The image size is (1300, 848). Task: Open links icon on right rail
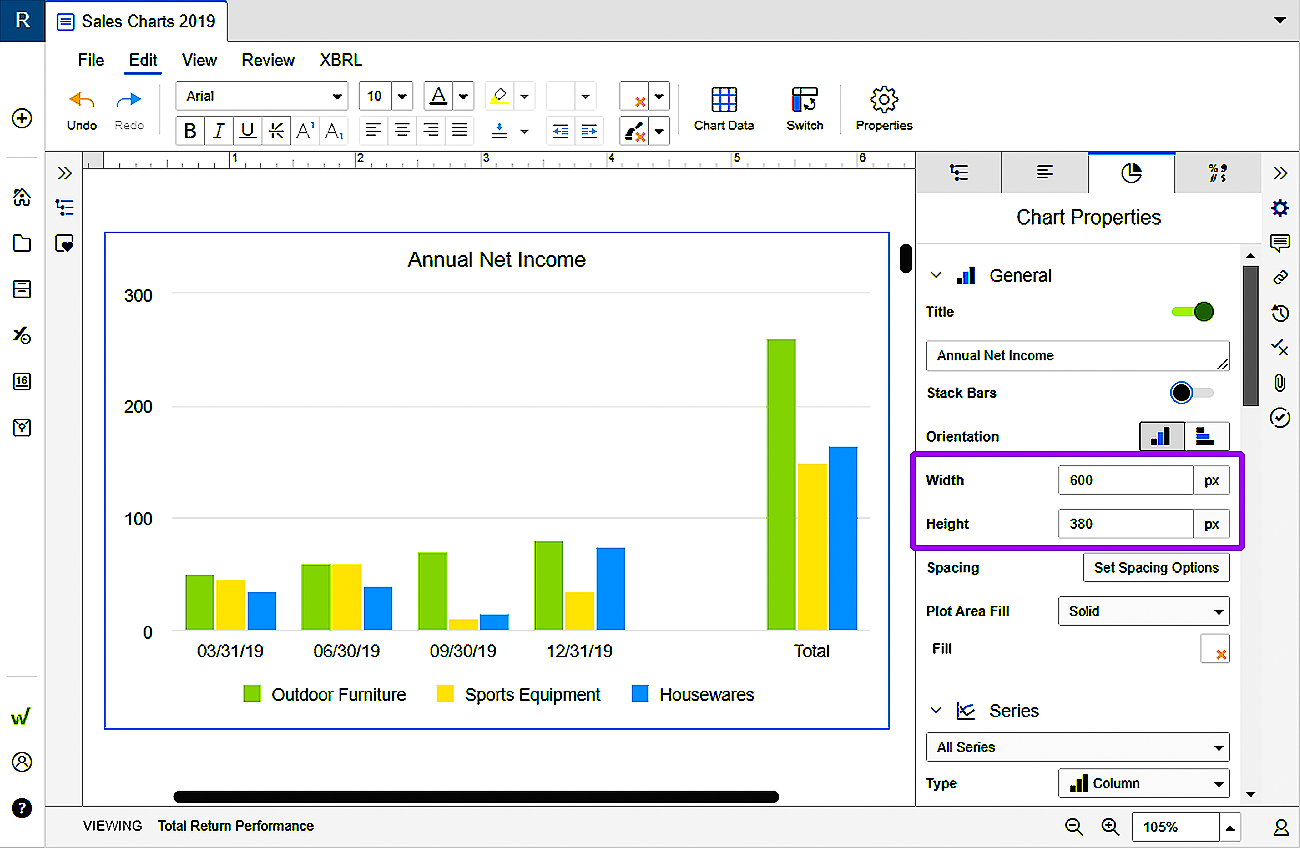click(x=1280, y=278)
